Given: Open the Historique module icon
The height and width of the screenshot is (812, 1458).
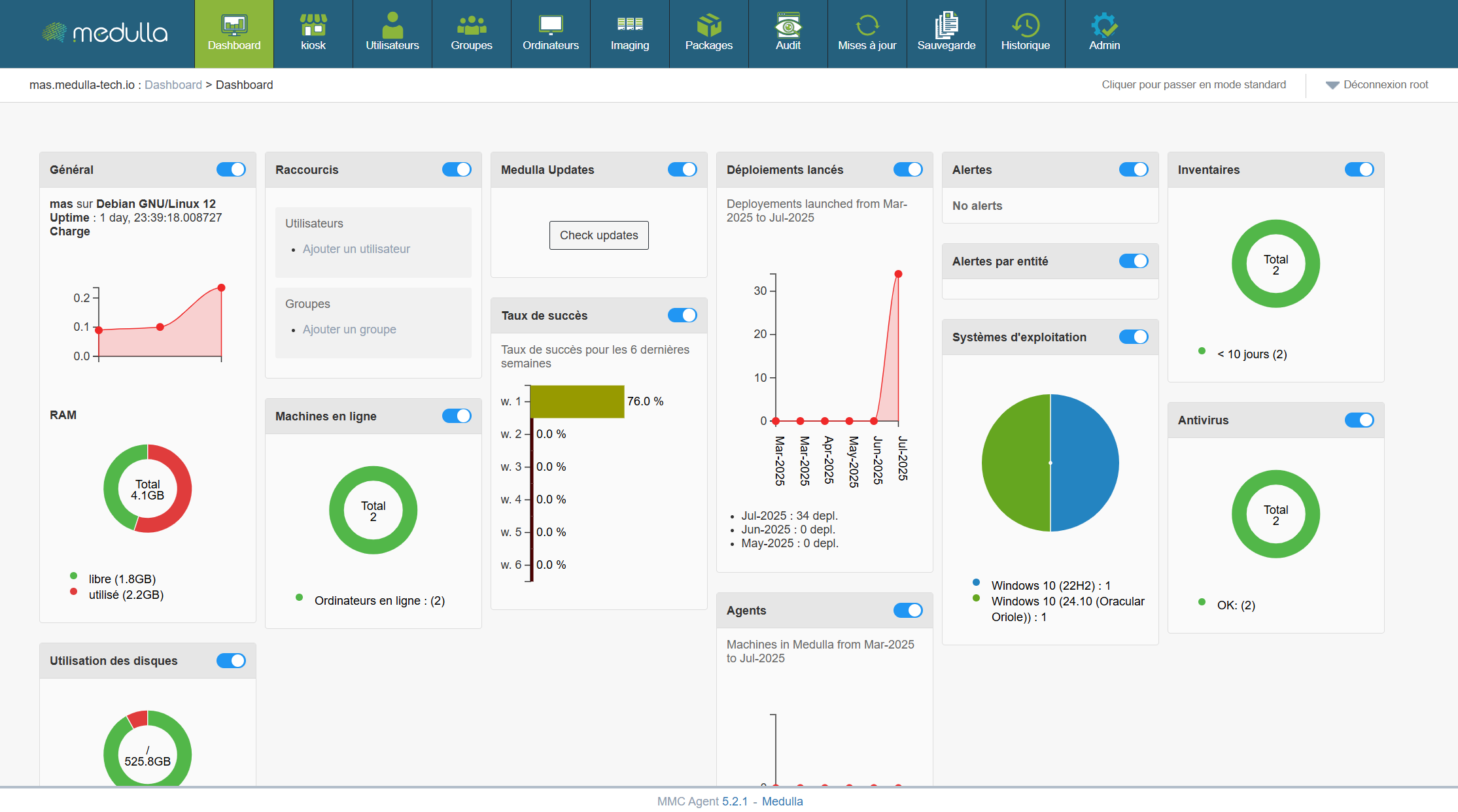Looking at the screenshot, I should click(1026, 33).
